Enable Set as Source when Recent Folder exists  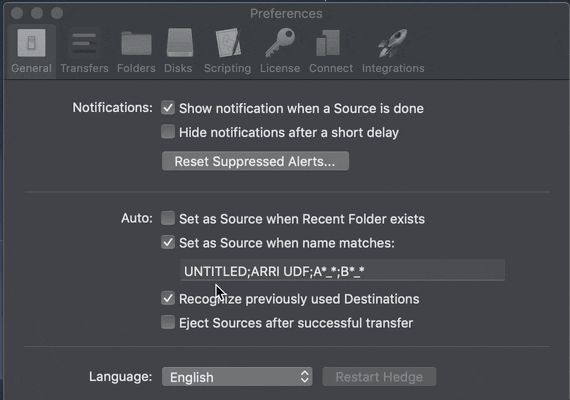point(168,219)
